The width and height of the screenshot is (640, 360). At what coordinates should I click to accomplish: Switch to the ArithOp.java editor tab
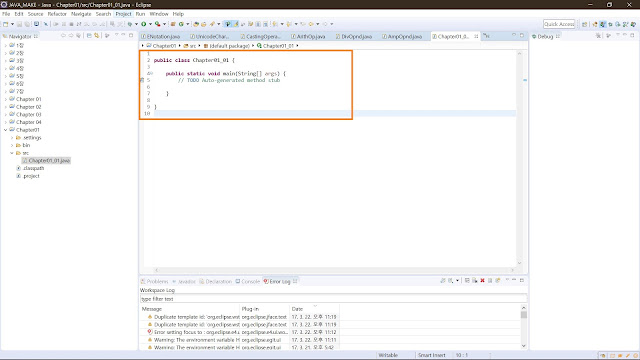tap(308, 36)
